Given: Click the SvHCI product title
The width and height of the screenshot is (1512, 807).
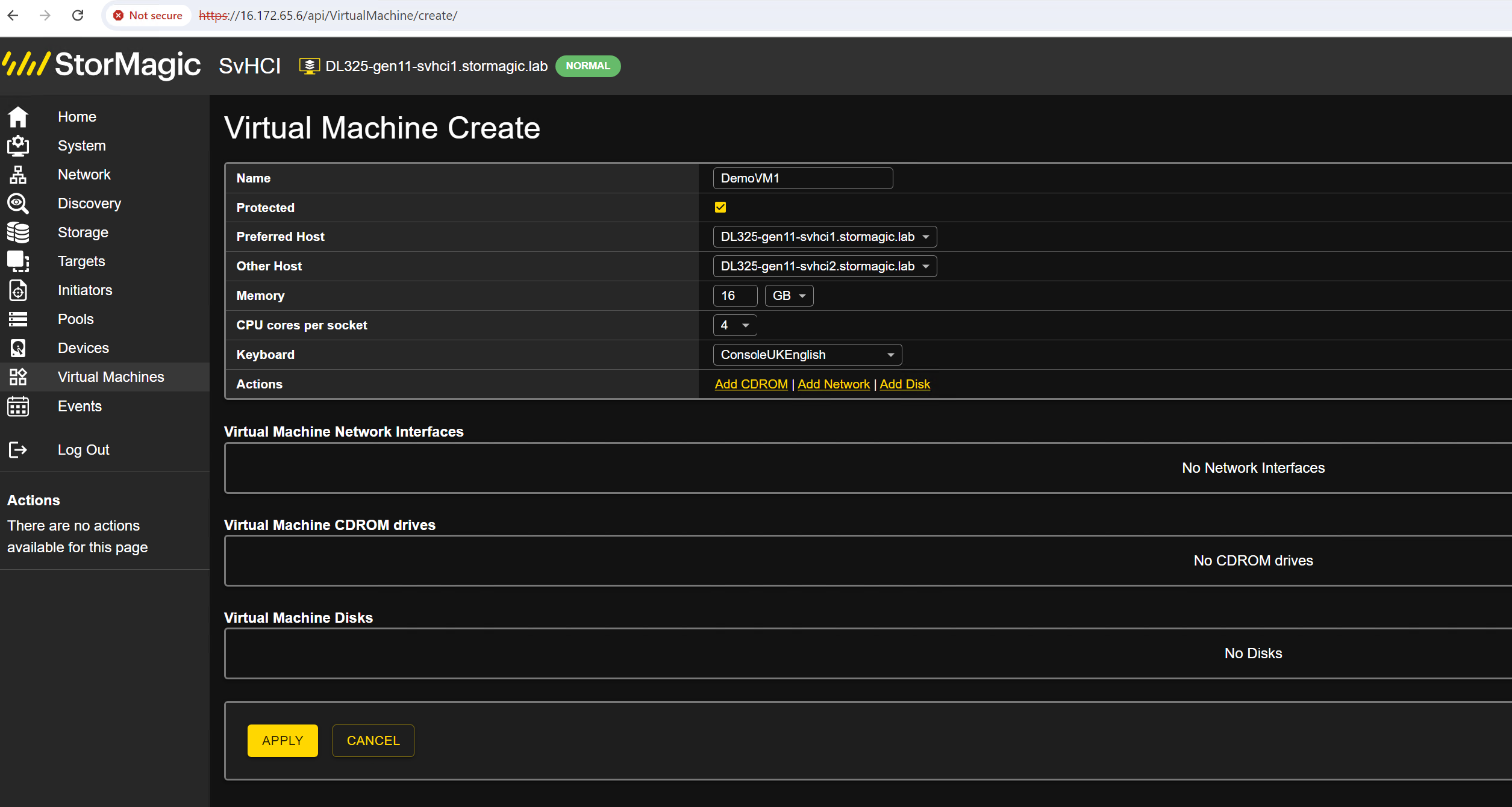Looking at the screenshot, I should pos(250,66).
